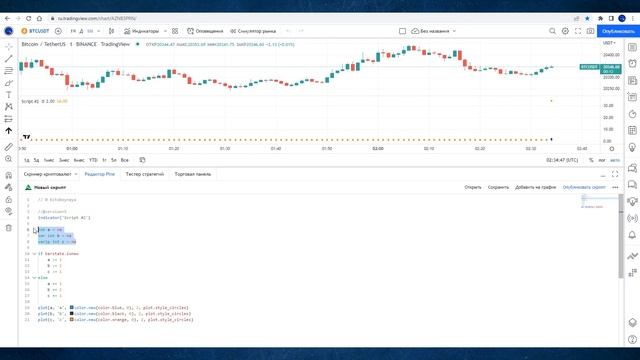Toggle magnet mode for drawings
This screenshot has width=640, height=360.
click(9, 175)
